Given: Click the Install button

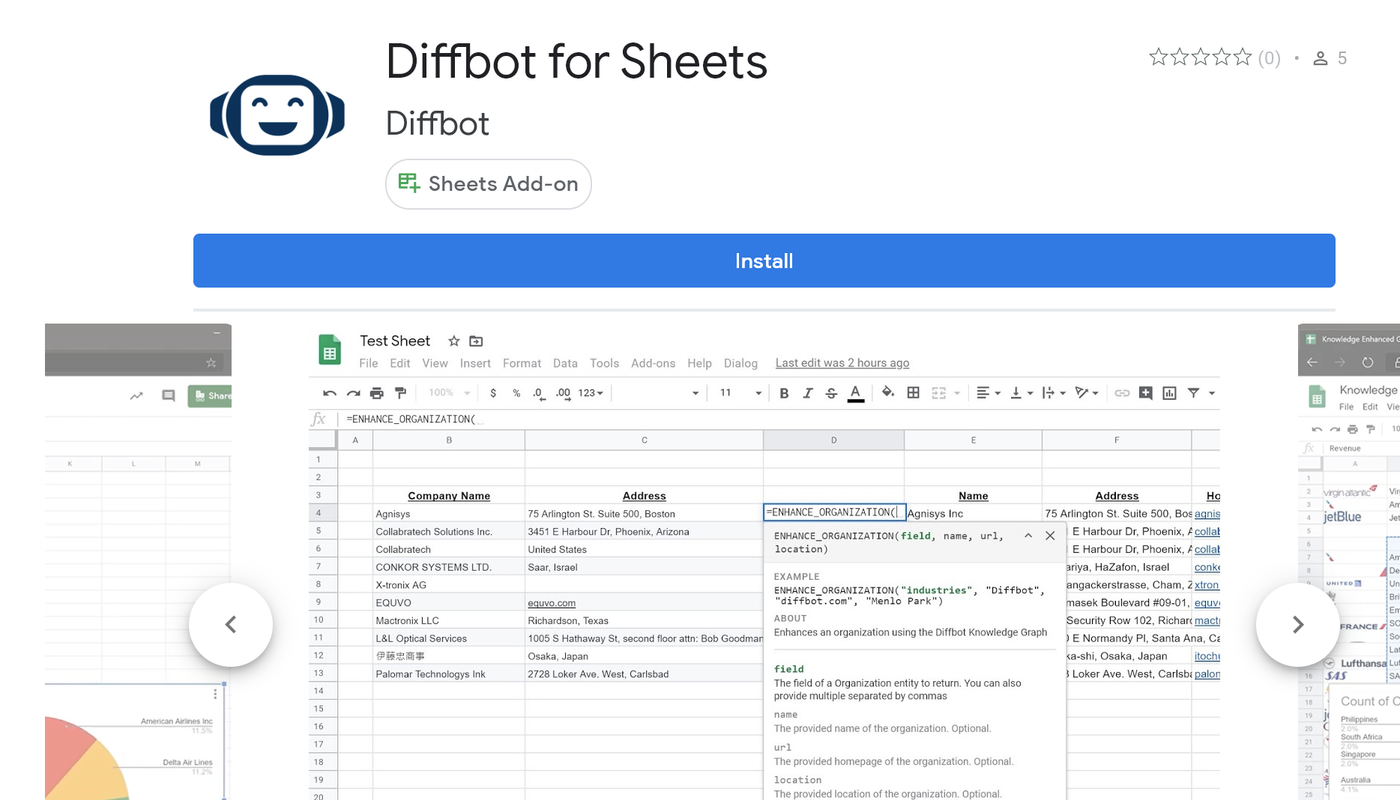Looking at the screenshot, I should coord(764,261).
